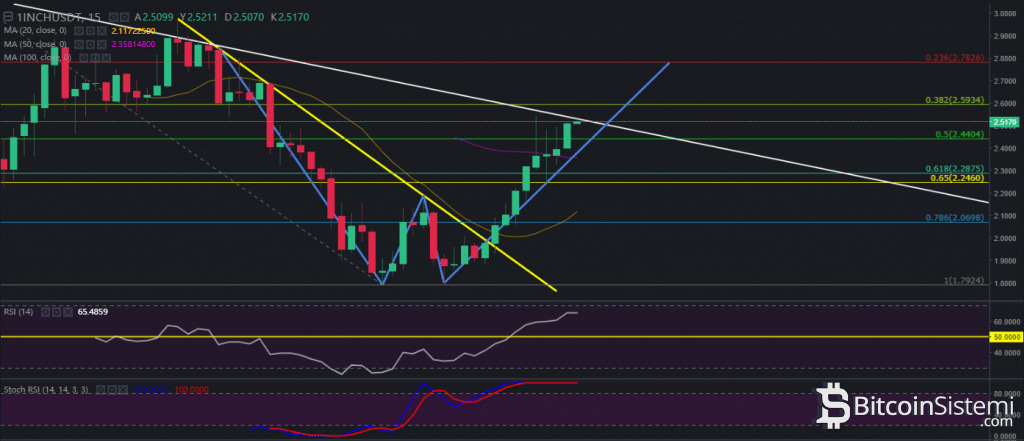Toggle visibility of the RSI (14) indicator
The width and height of the screenshot is (1024, 441).
46,313
